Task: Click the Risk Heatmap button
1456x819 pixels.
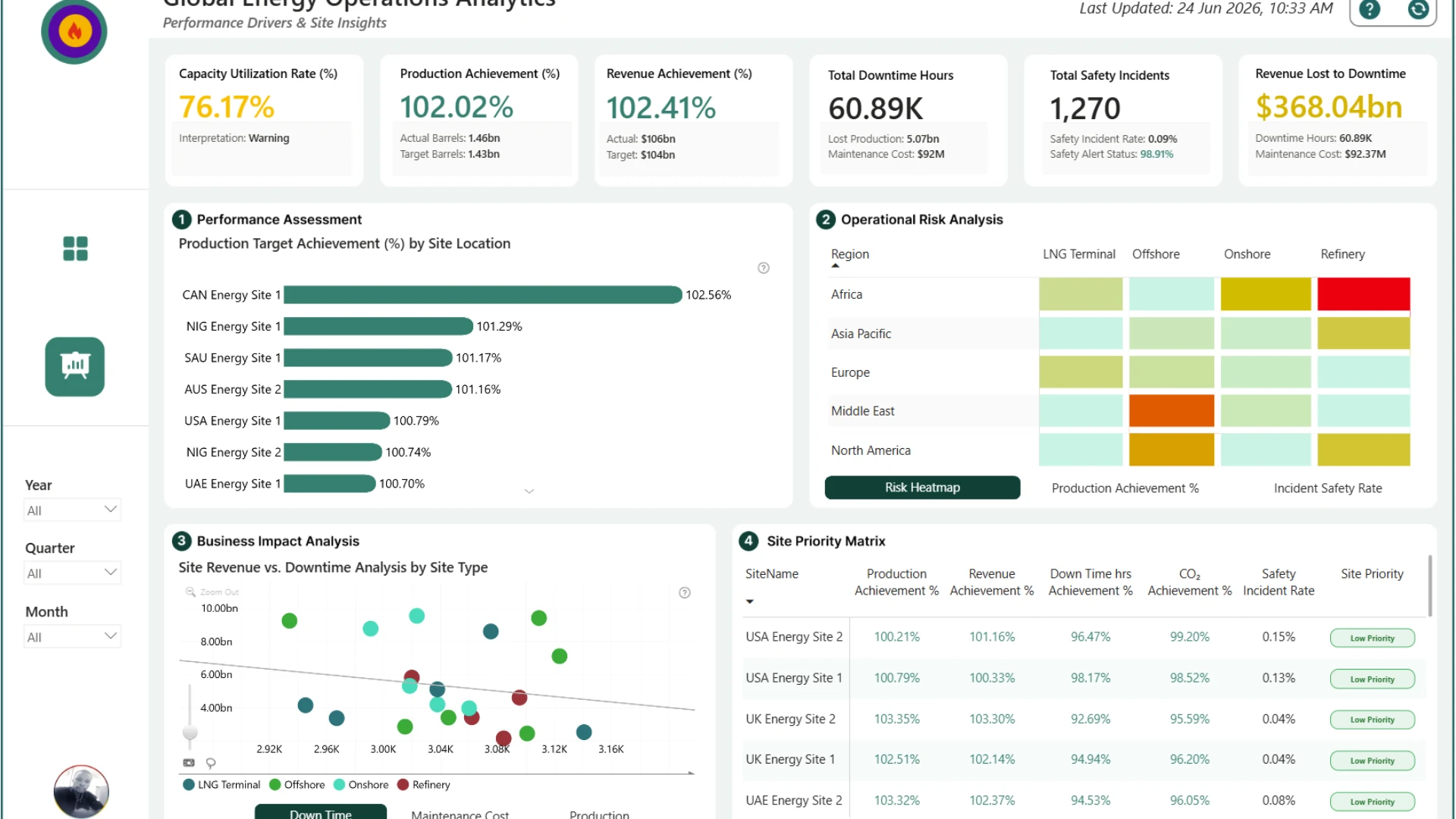Action: 922,488
